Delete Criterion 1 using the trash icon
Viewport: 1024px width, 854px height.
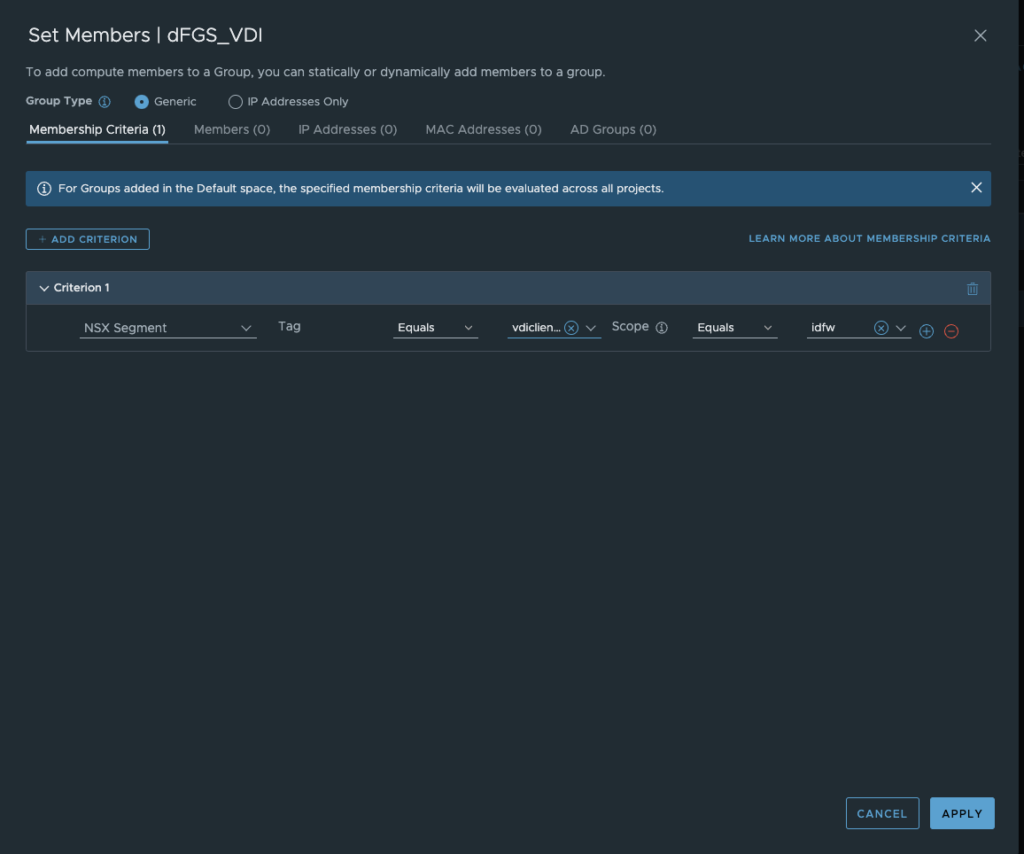coord(972,289)
